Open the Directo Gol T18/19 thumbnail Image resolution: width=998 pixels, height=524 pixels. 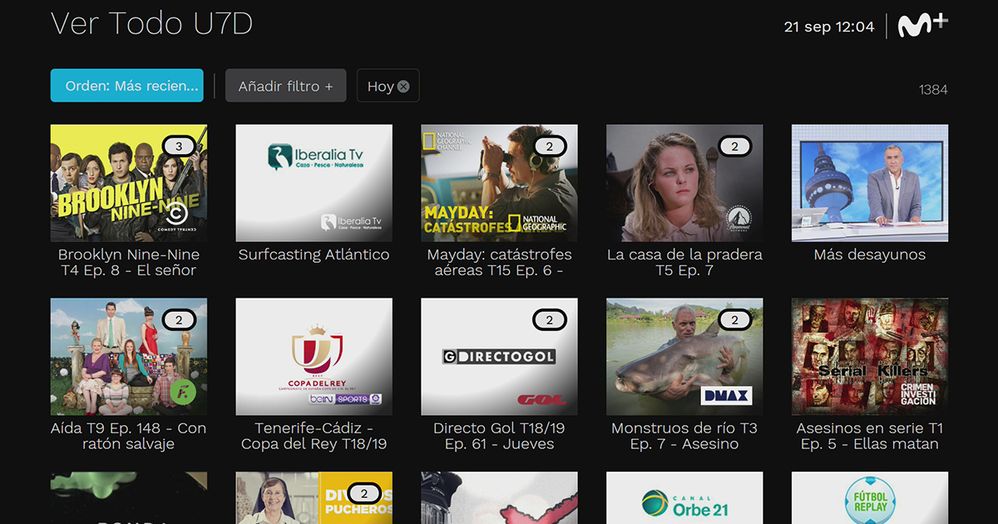(499, 357)
